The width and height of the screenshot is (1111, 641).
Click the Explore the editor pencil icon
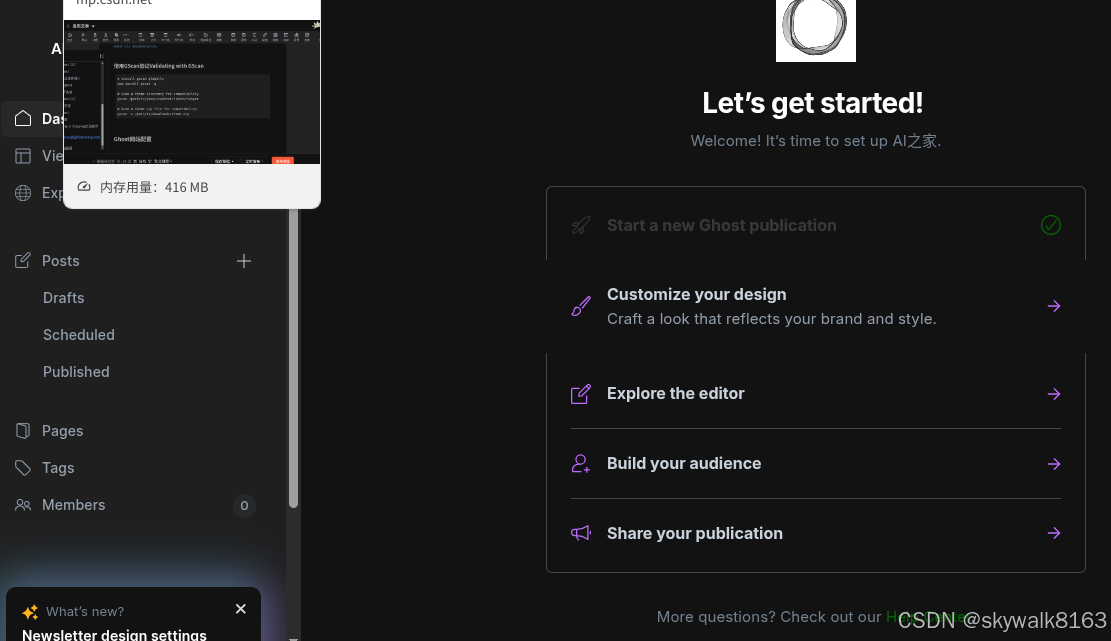pos(581,394)
